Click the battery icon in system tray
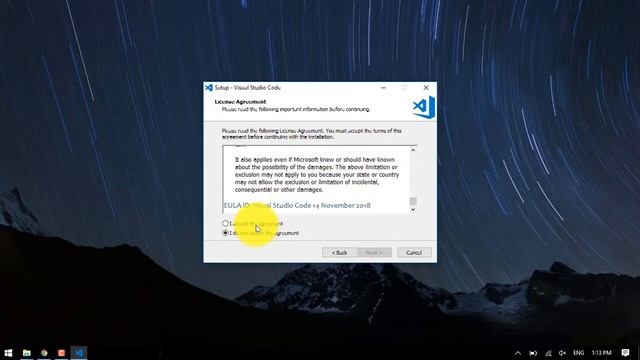The height and width of the screenshot is (360, 640). [x=533, y=353]
